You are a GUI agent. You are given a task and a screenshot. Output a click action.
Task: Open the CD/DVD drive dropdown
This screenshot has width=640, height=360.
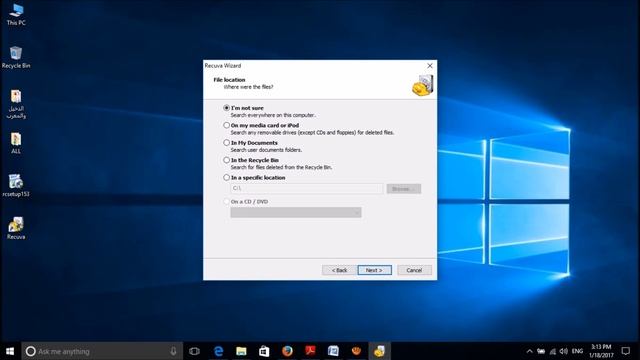point(296,213)
